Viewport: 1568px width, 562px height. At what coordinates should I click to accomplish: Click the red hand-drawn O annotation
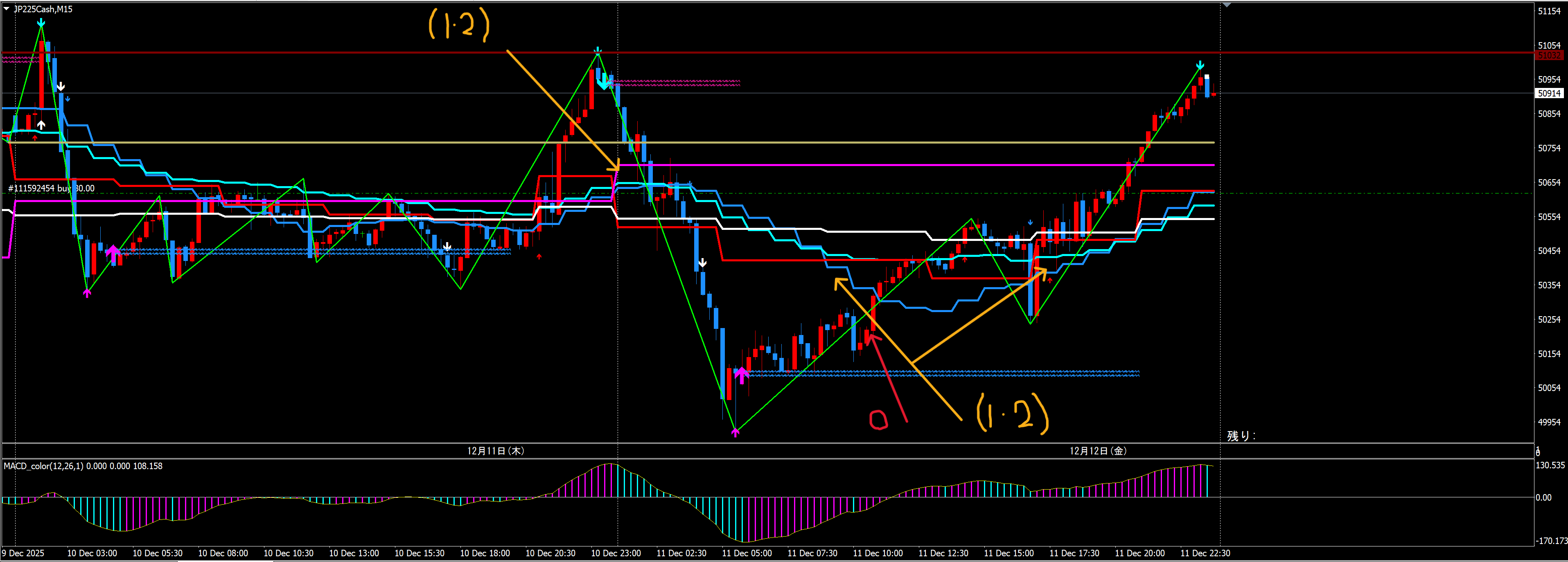click(878, 420)
